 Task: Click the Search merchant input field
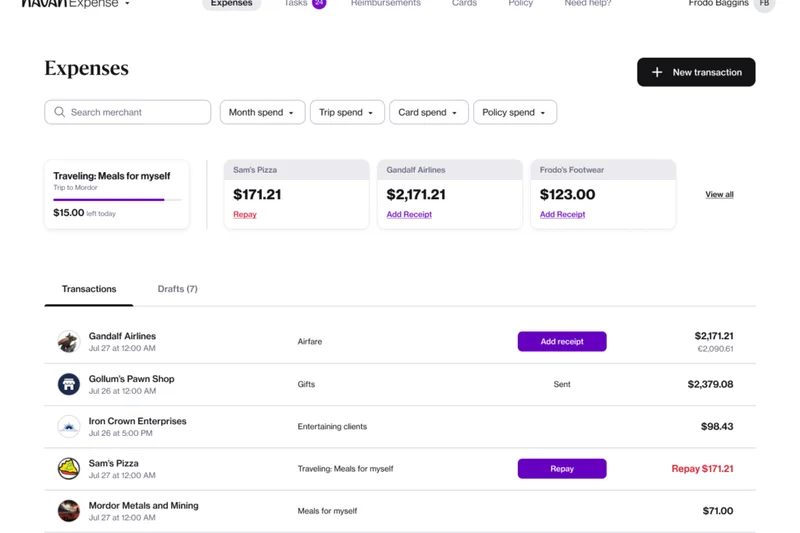point(136,112)
